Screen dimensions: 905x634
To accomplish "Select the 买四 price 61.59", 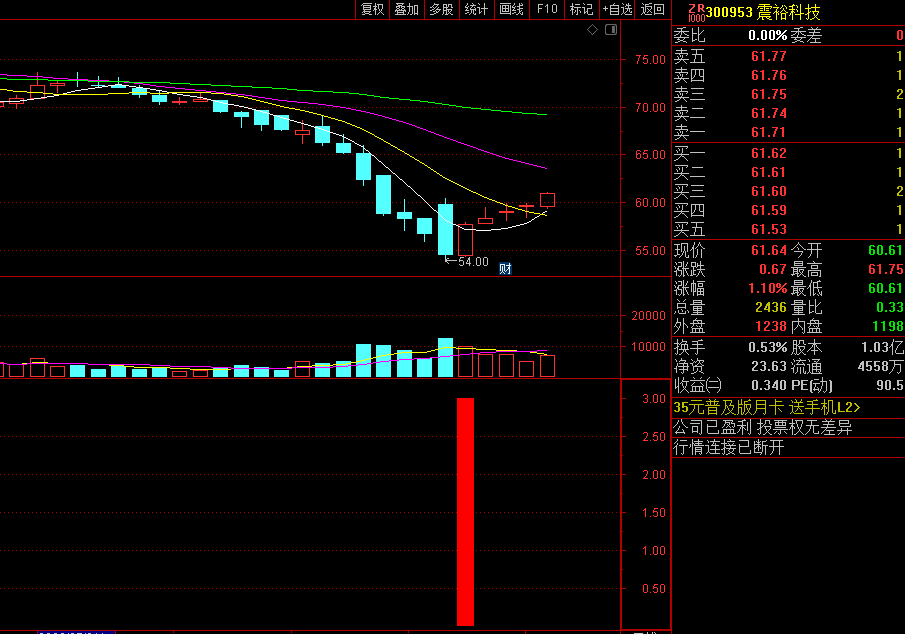I will pos(768,210).
